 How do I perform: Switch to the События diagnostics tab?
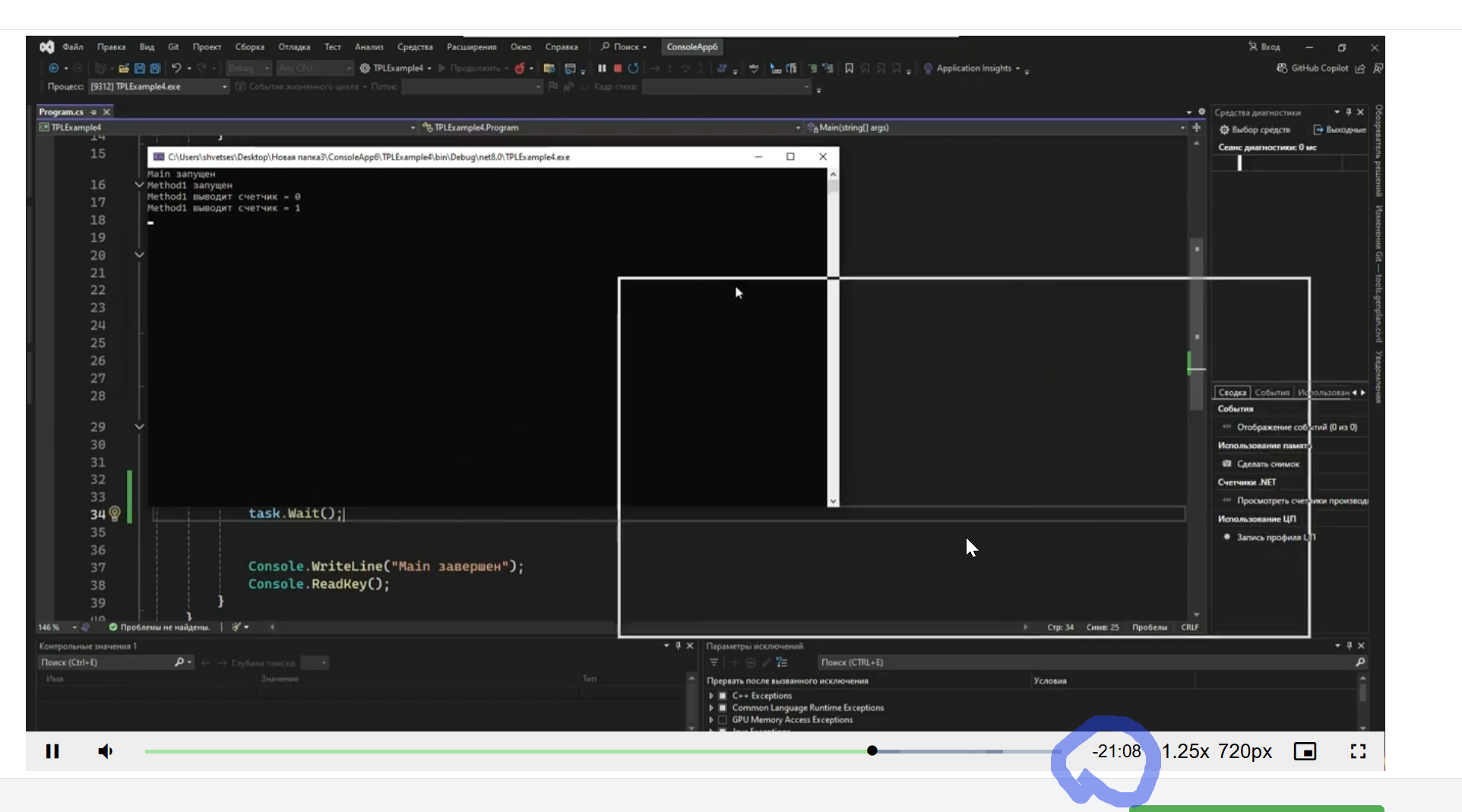(1271, 393)
